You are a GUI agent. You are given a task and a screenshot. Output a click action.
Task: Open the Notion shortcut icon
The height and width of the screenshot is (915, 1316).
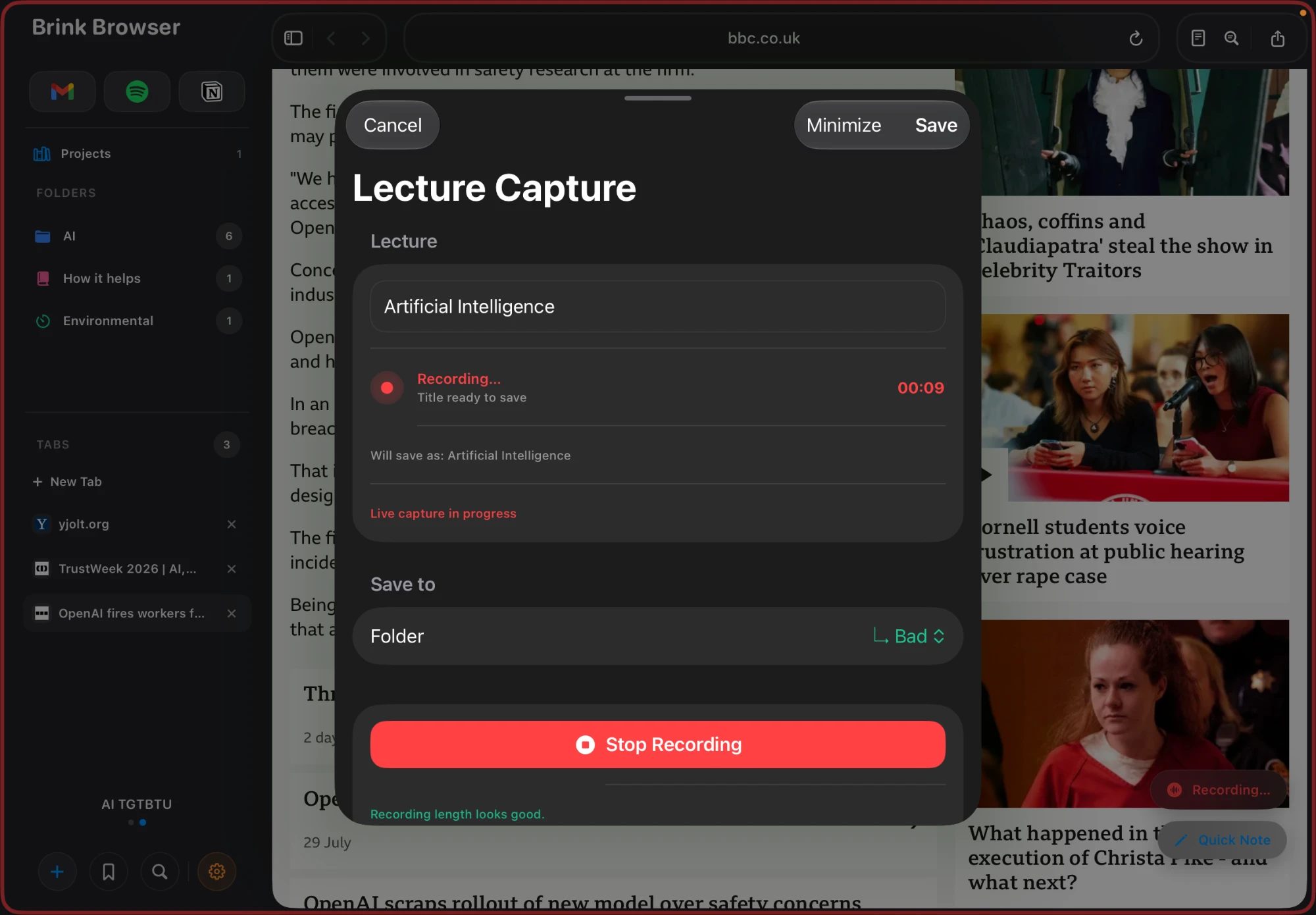click(212, 91)
